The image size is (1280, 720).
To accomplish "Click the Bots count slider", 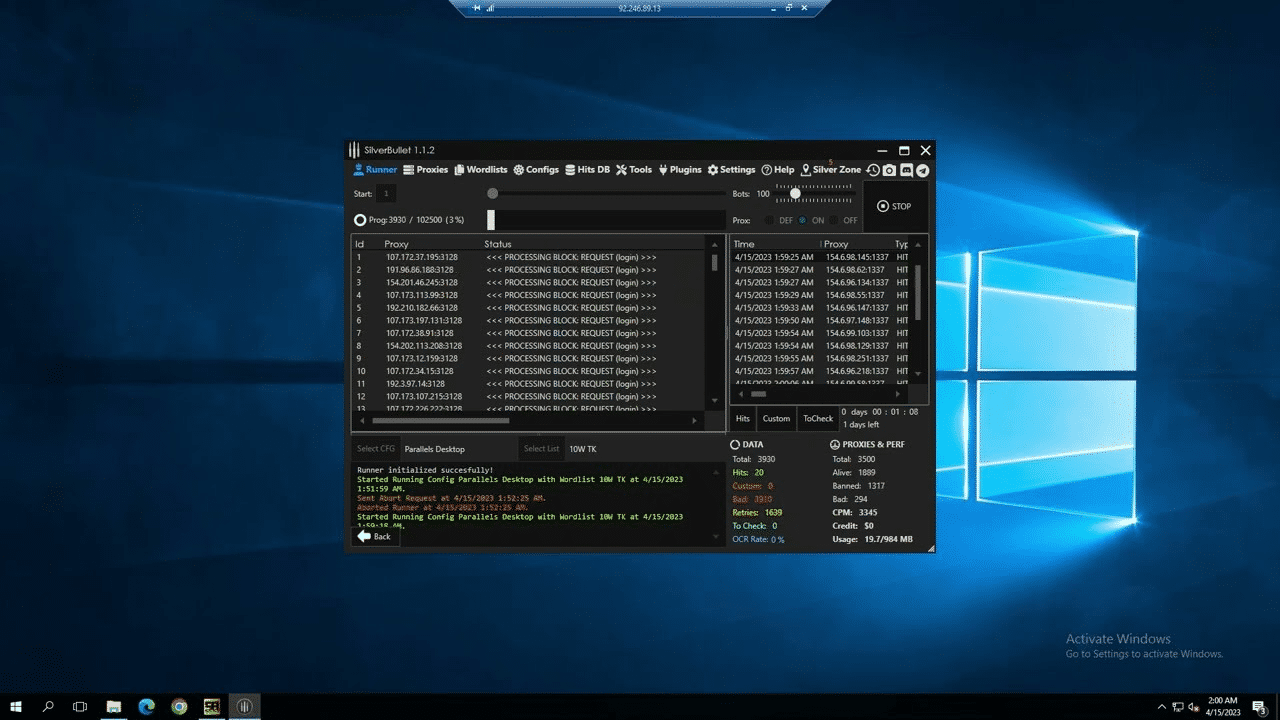I will 795,193.
